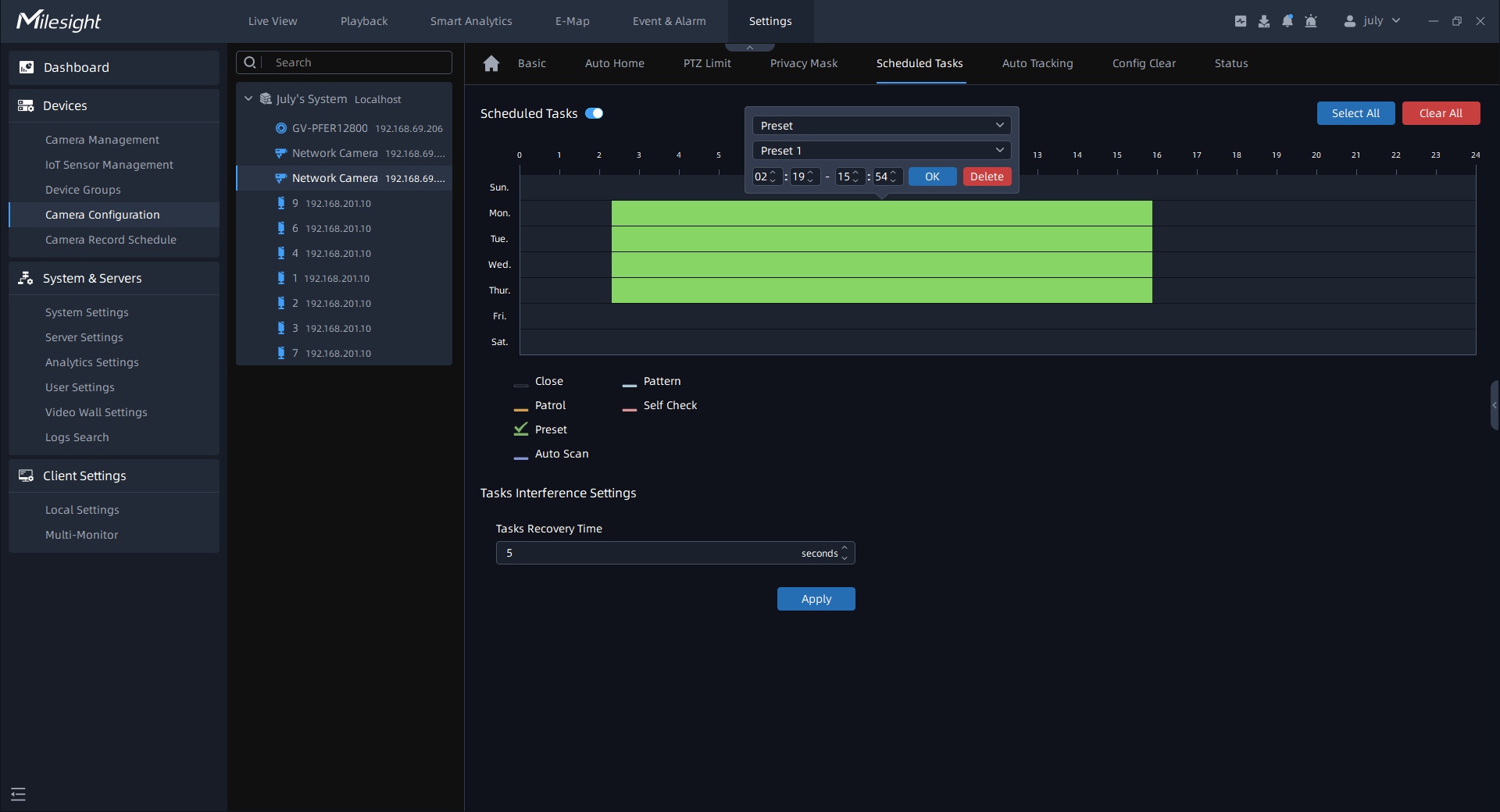This screenshot has height=812, width=1500.
Task: Click the Apply button
Action: (816, 599)
